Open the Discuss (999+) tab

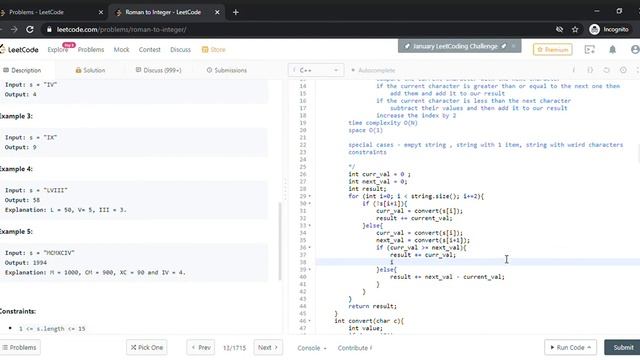coord(158,70)
